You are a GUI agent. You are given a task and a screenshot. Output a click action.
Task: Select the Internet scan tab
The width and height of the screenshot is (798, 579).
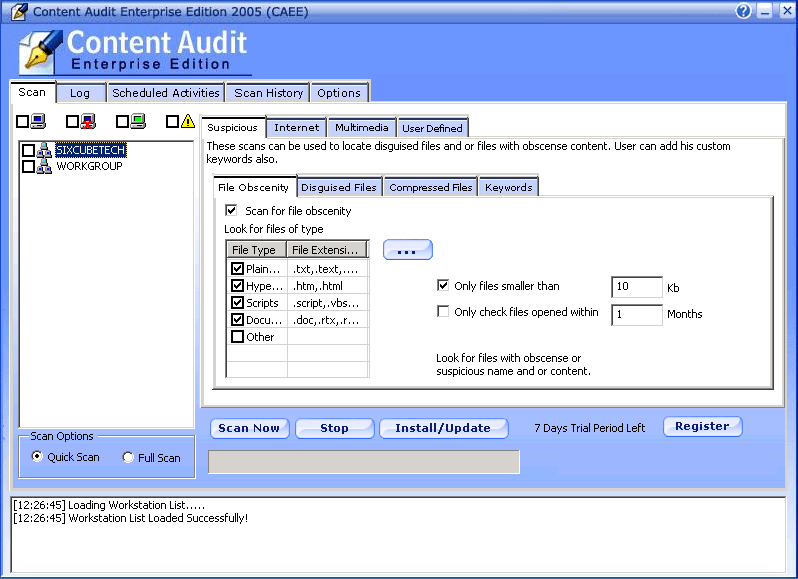click(x=297, y=128)
